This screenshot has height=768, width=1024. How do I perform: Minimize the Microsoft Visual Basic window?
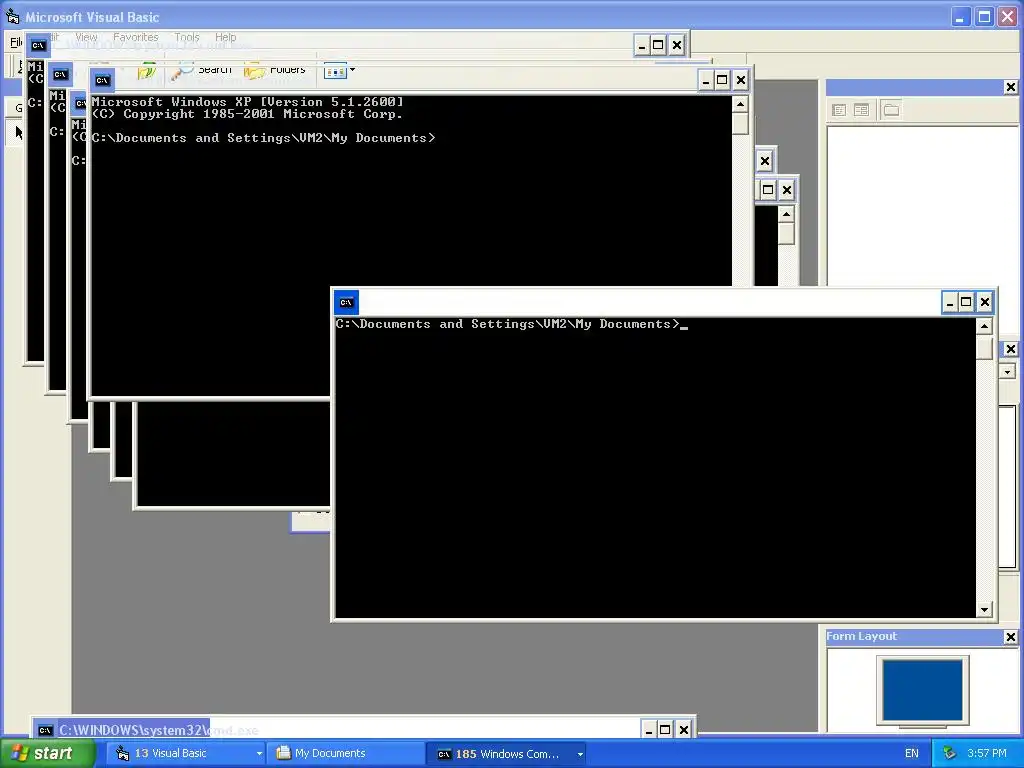tap(960, 16)
